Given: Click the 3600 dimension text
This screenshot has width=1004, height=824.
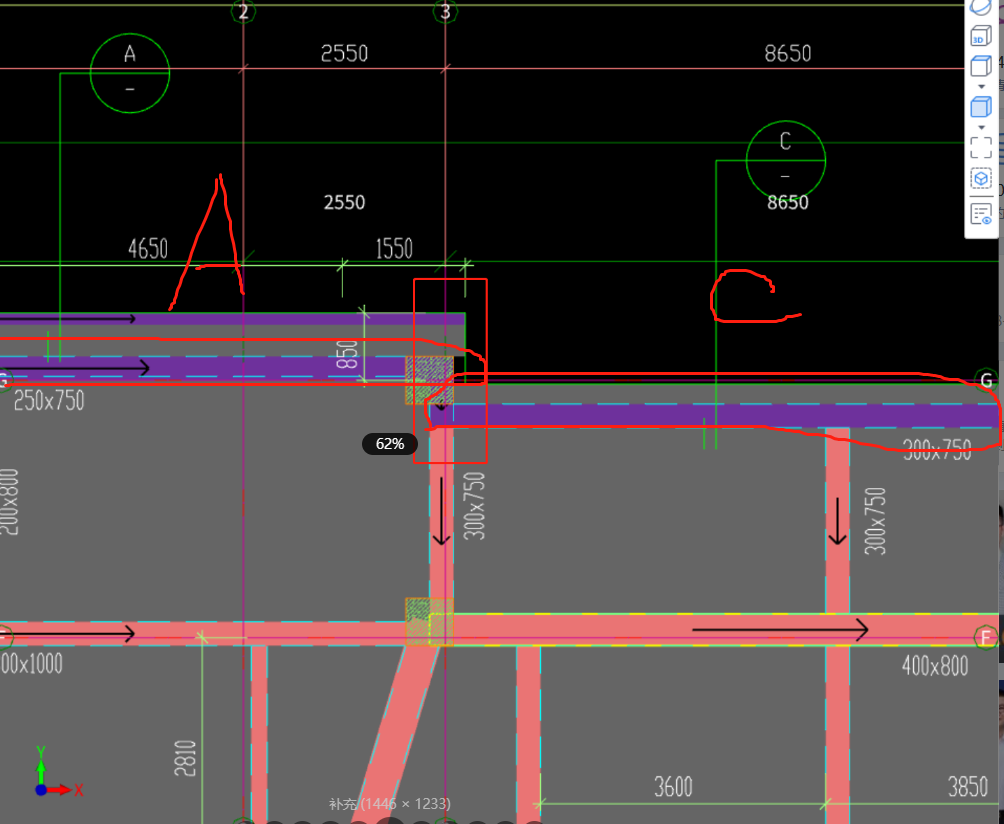Looking at the screenshot, I should coord(673,786).
